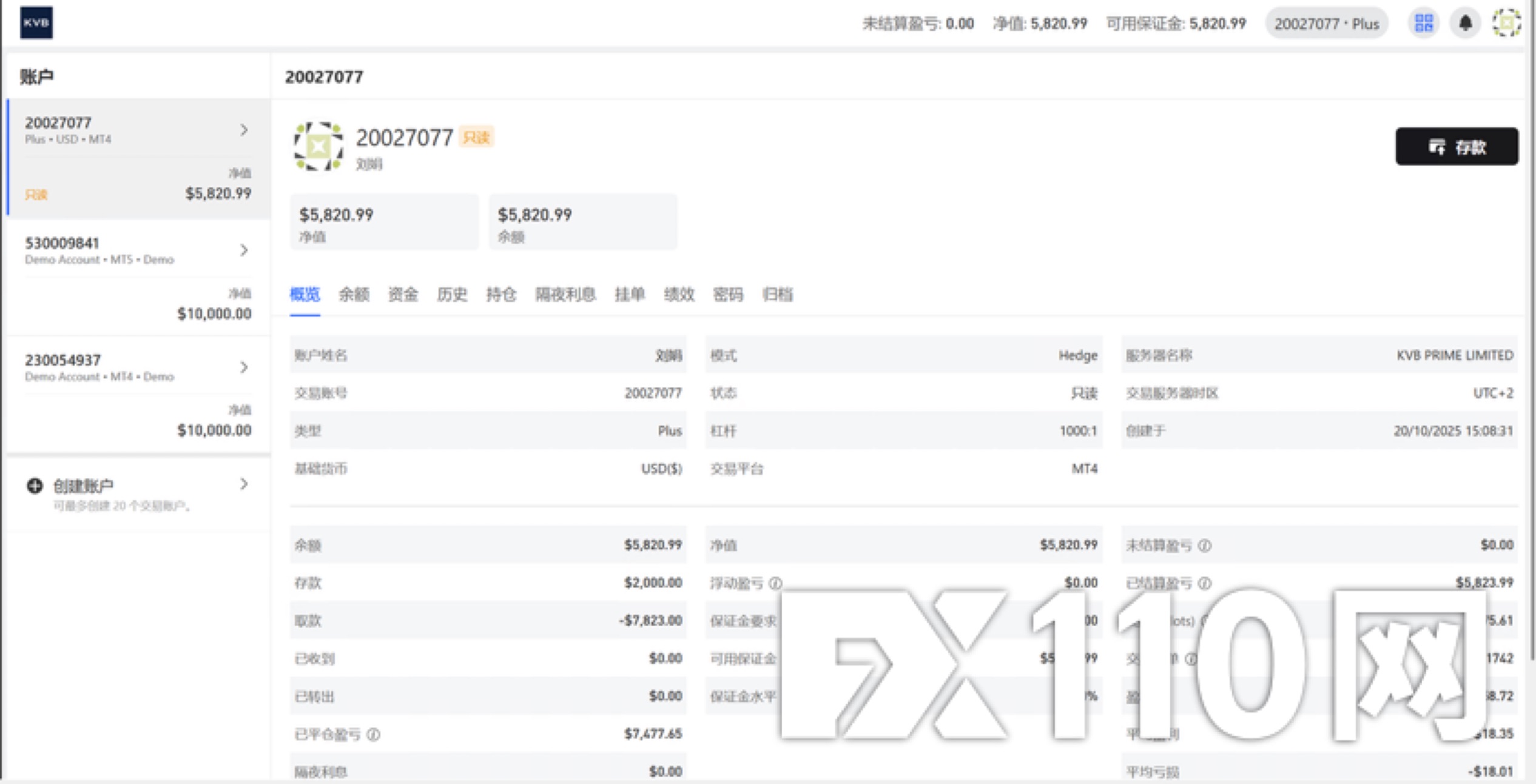The height and width of the screenshot is (784, 1536).
Task: Click the $5,820.99 净值 summary card
Action: 384,223
